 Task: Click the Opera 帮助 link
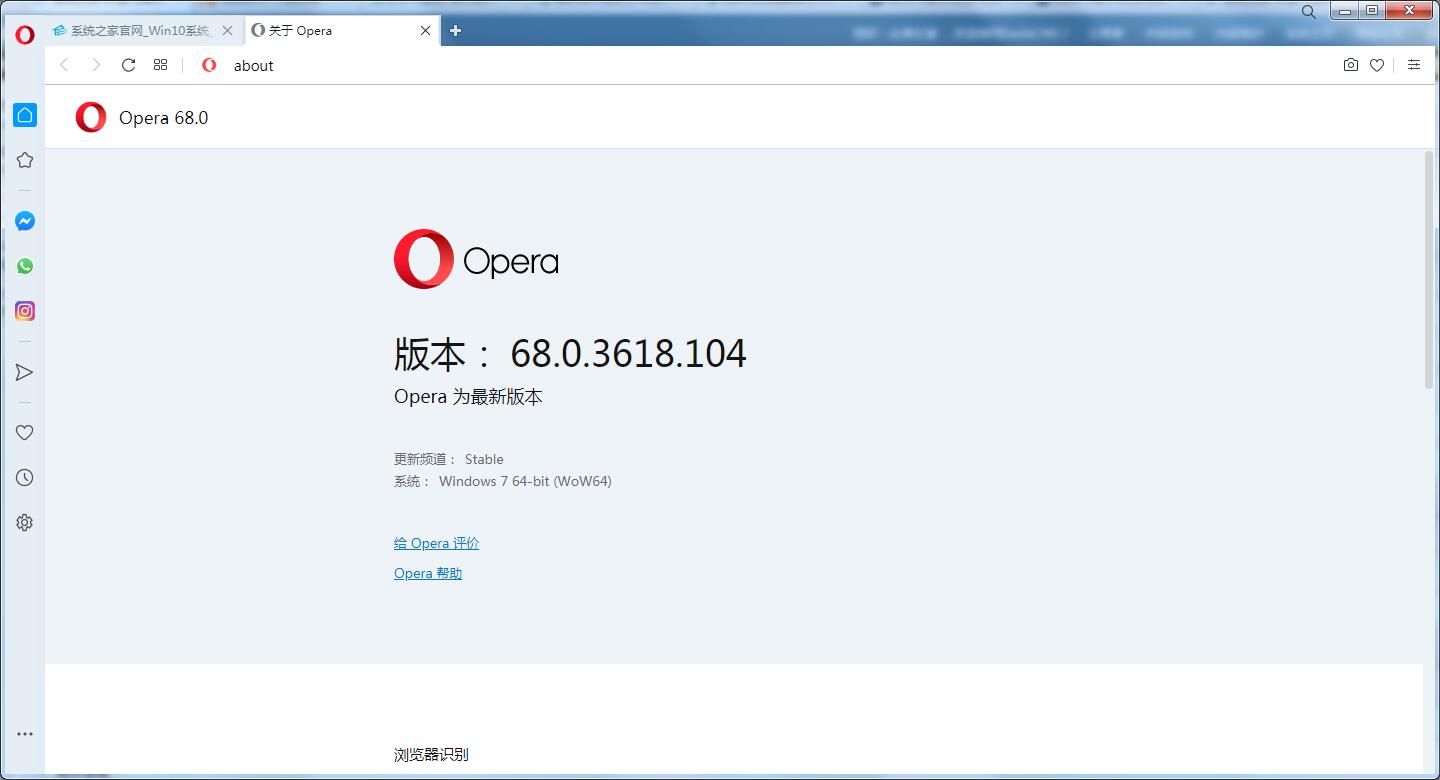coord(427,572)
